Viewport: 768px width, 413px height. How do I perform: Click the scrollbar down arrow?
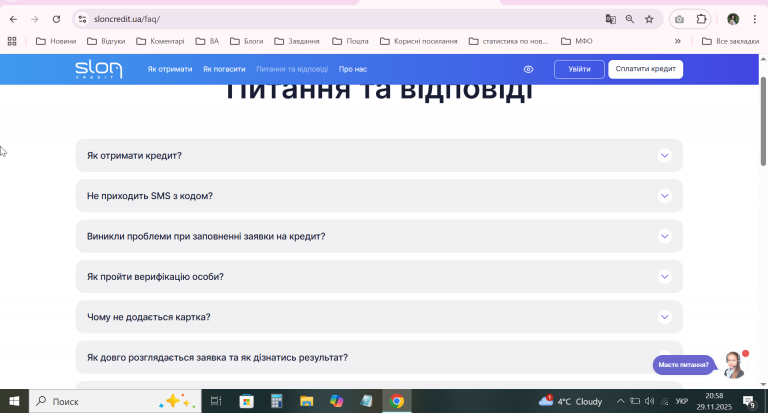(763, 384)
